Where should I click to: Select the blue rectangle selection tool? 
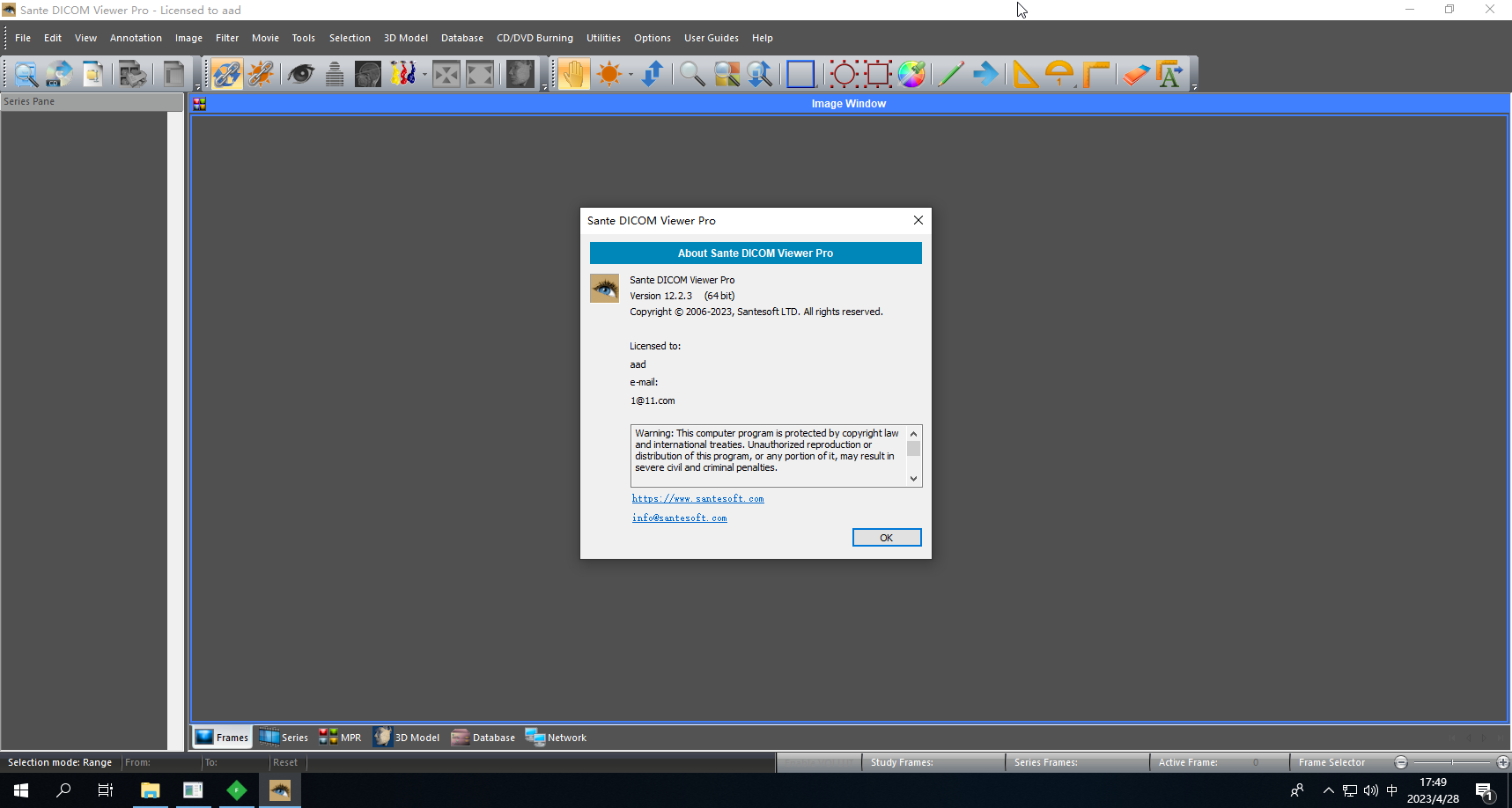(x=800, y=74)
